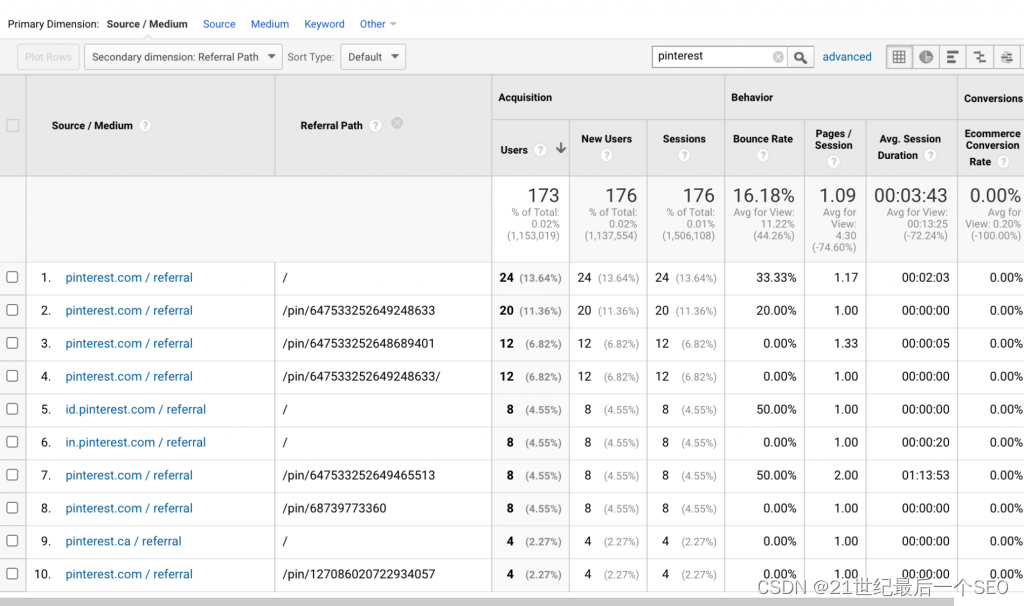Open help for Source / Medium column
The image size is (1024, 606).
coord(145,125)
